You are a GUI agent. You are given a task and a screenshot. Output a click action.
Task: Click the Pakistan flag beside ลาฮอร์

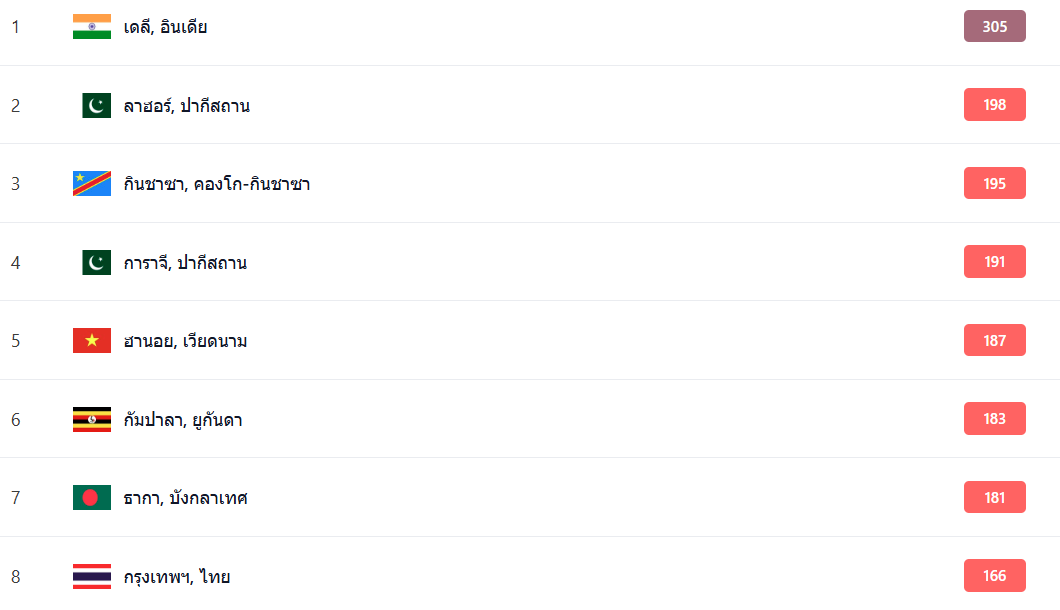point(96,105)
